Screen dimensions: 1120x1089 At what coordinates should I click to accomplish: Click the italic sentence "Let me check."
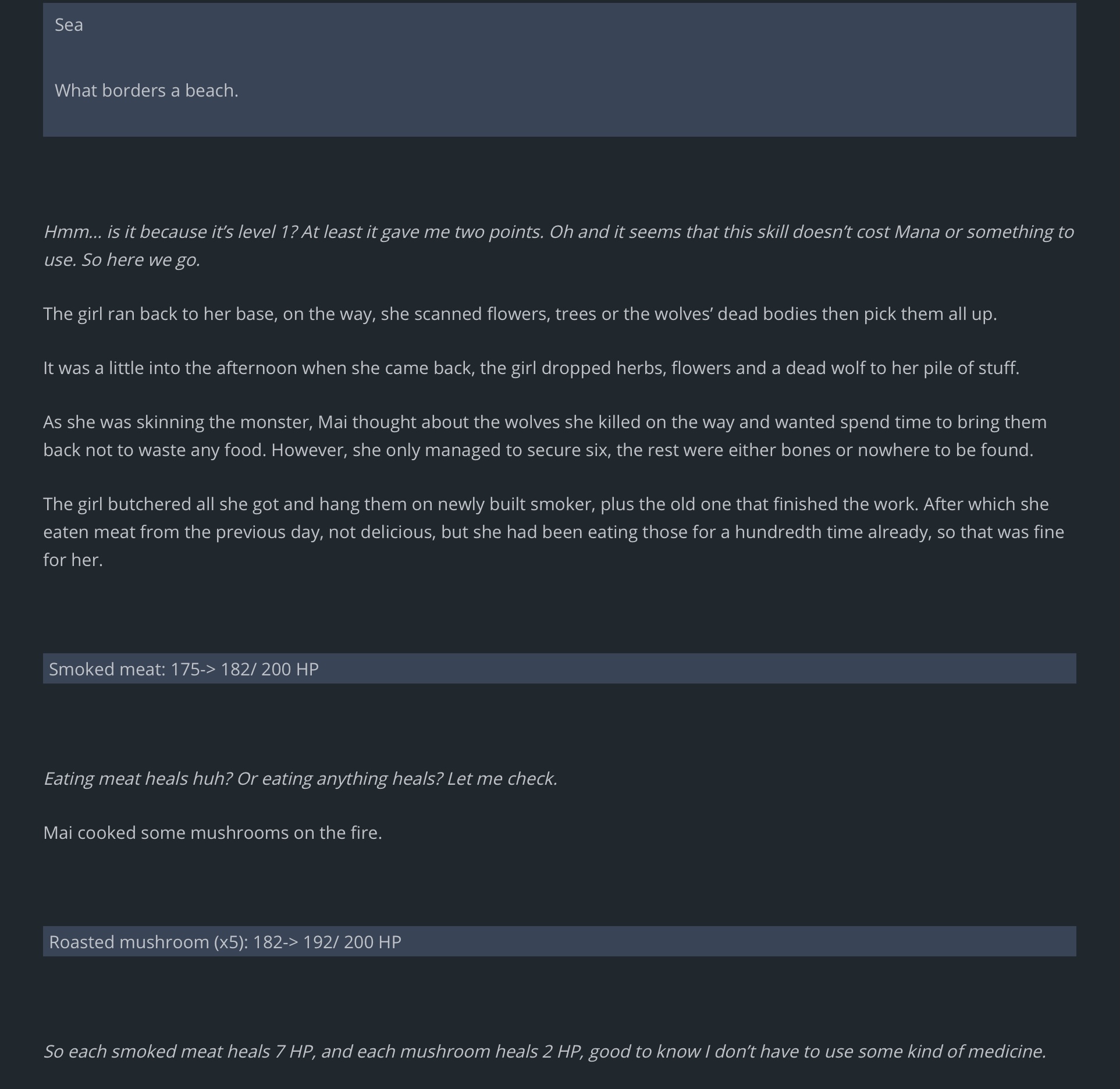pos(502,779)
